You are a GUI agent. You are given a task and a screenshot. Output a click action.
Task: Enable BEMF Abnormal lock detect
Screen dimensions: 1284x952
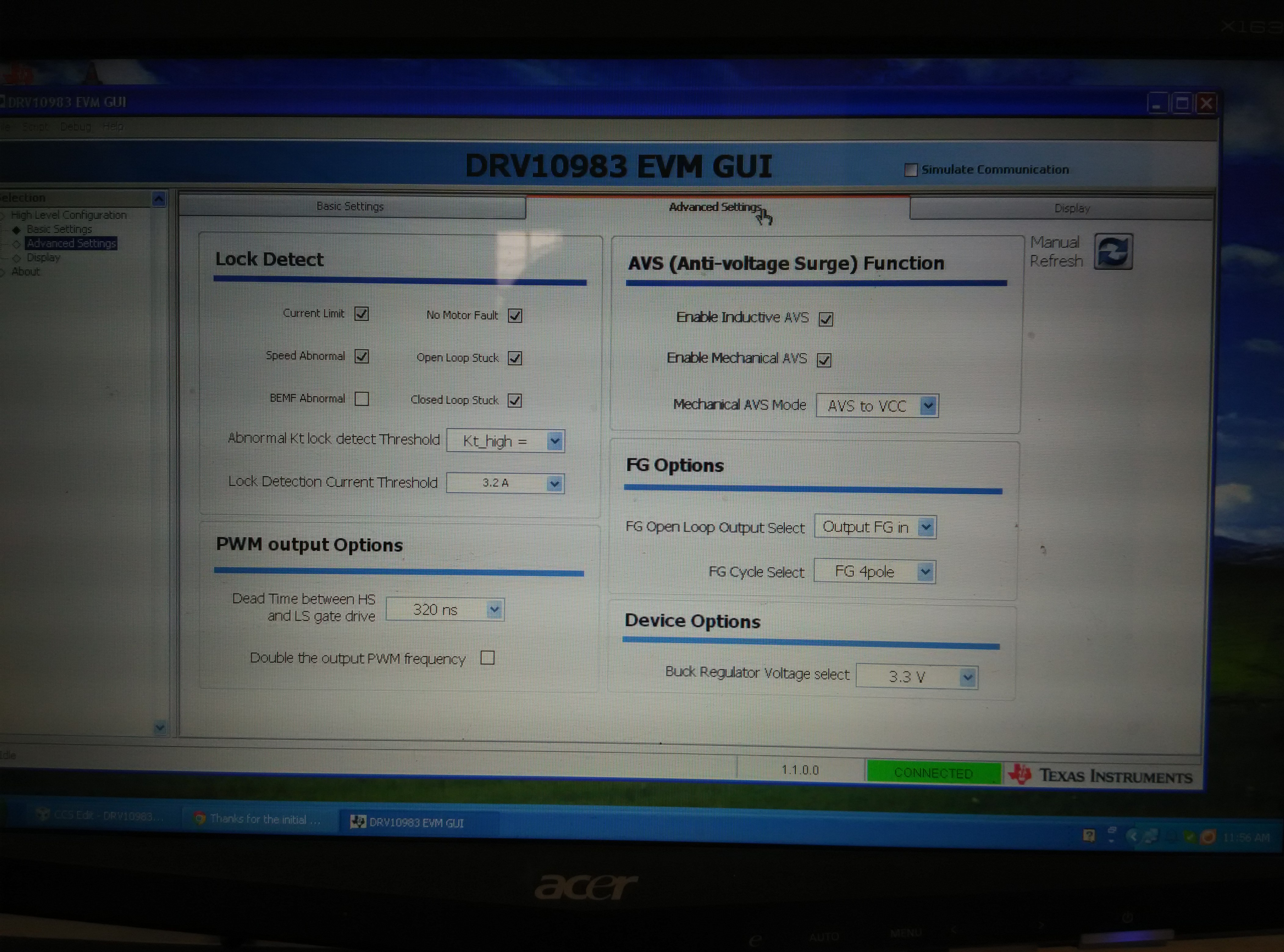click(362, 399)
